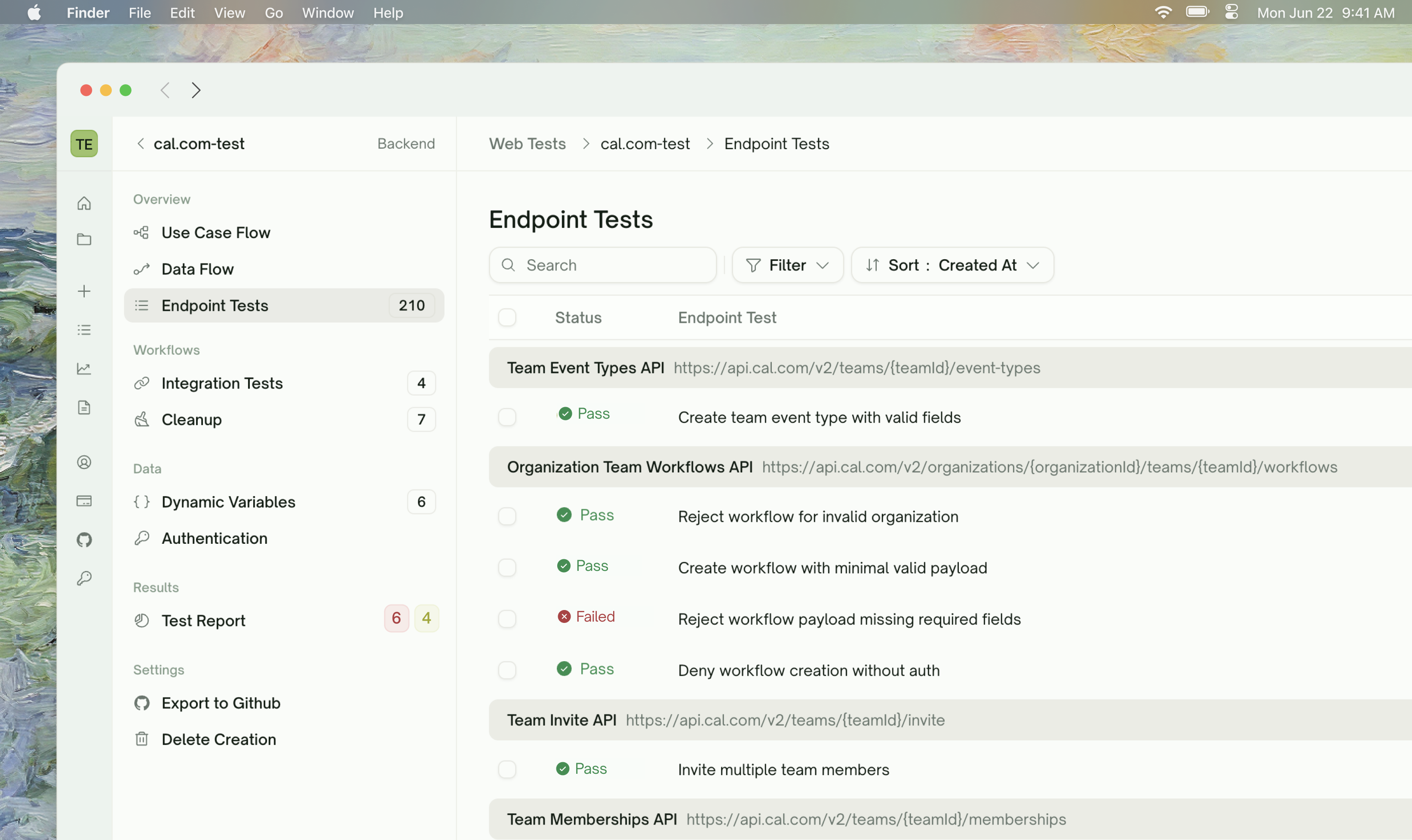Screen dimensions: 1412x840
Task: Select Endpoint Tests in the sidebar
Action: click(284, 306)
